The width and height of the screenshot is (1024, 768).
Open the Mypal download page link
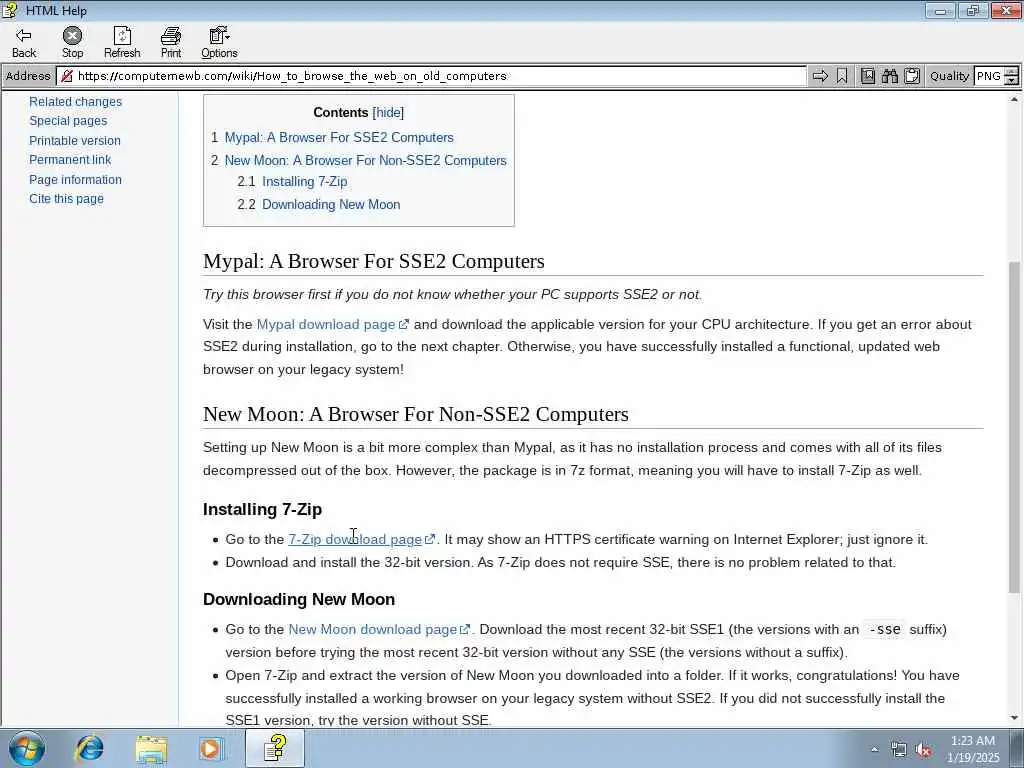point(326,324)
